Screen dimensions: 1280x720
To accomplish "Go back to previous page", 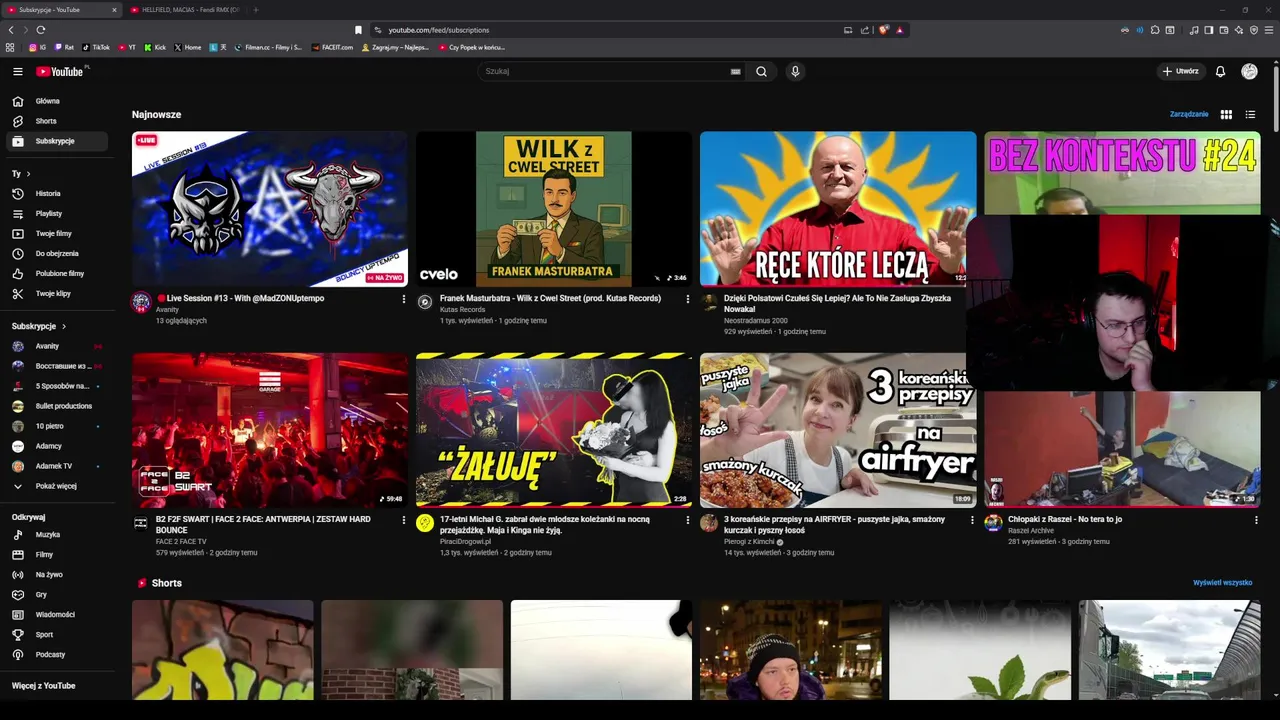I will (x=11, y=30).
